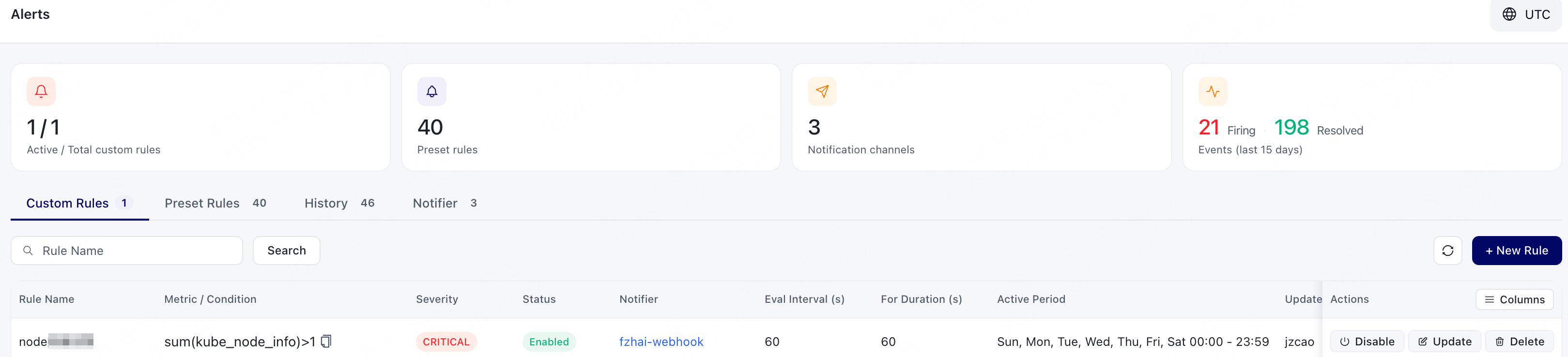Delete the node alert rule
1568x357 pixels.
pos(1519,342)
